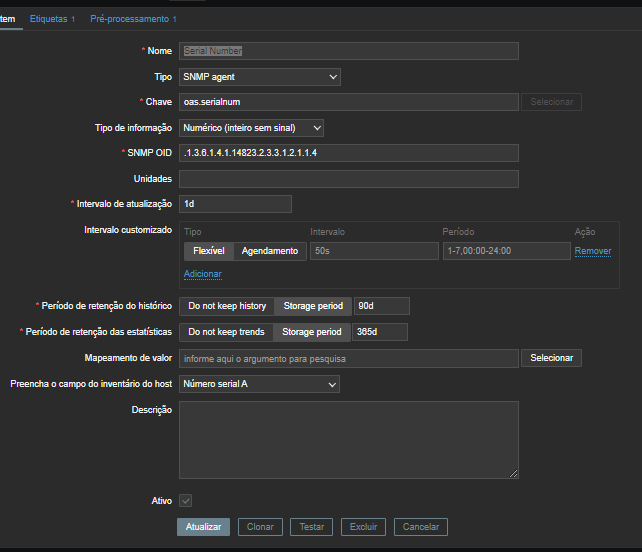This screenshot has width=642, height=552.
Task: Click the Cancelar button
Action: click(420, 527)
